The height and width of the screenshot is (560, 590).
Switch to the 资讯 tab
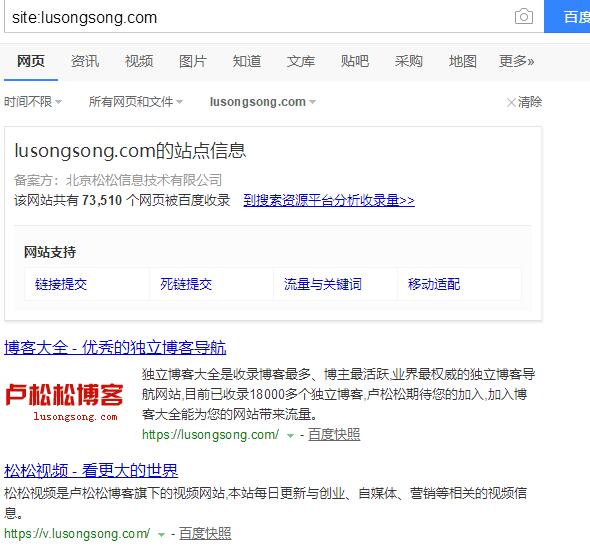pyautogui.click(x=85, y=61)
